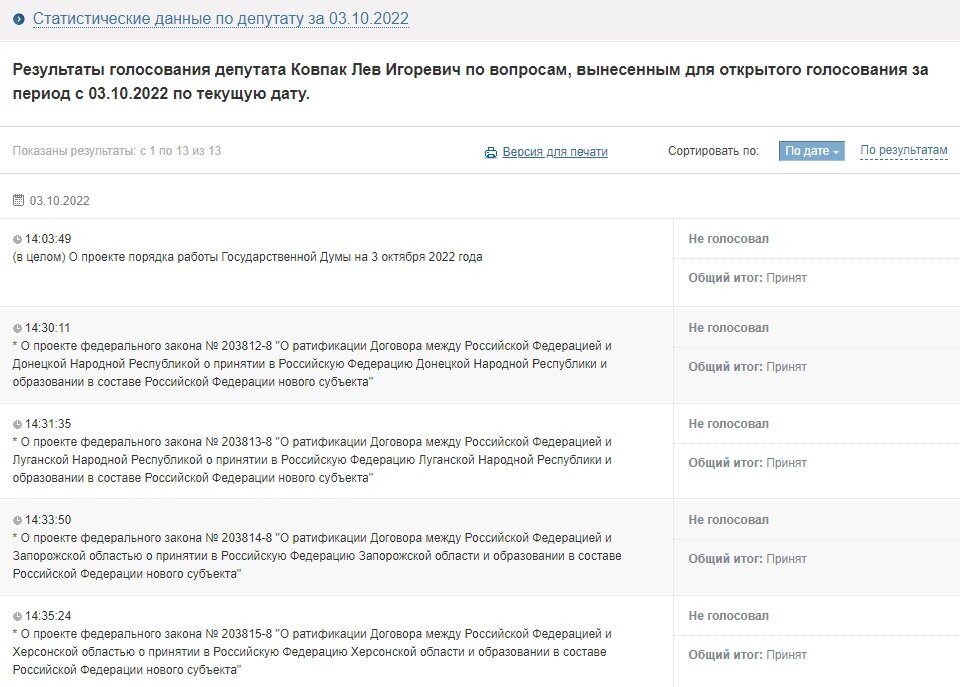Open bill № 203813-8 vote entry
This screenshot has width=960, height=687.
tap(311, 460)
